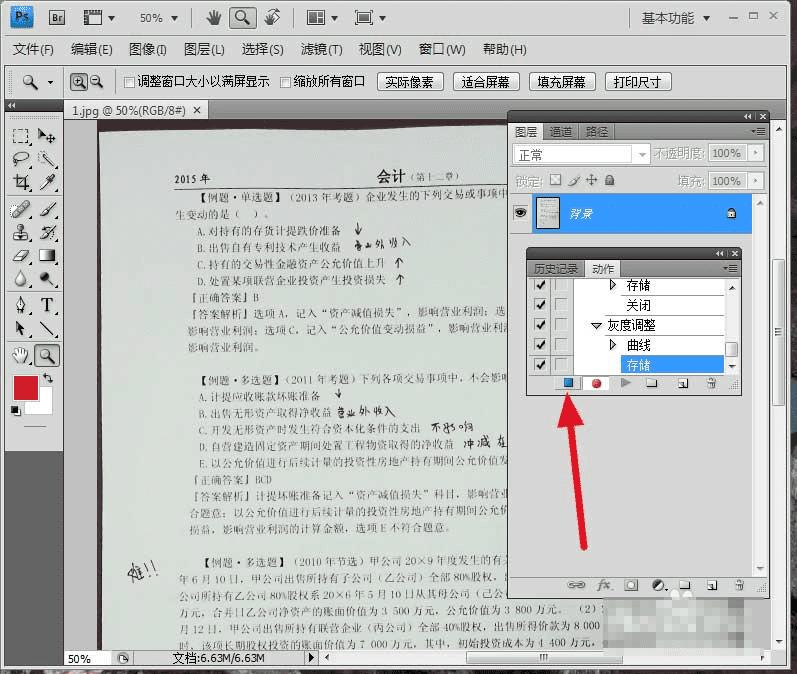Enable 调整窗口大小以满屏显示 checkbox
This screenshot has width=797, height=674.
point(129,82)
